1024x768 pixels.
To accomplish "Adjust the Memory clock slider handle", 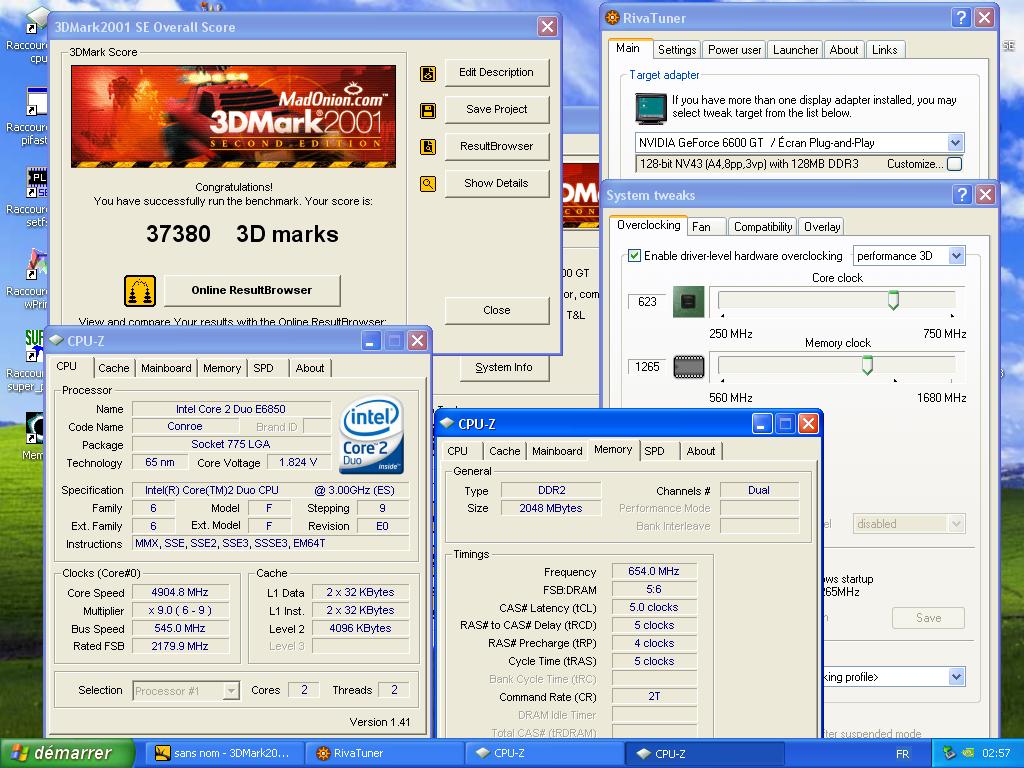I will 867,365.
